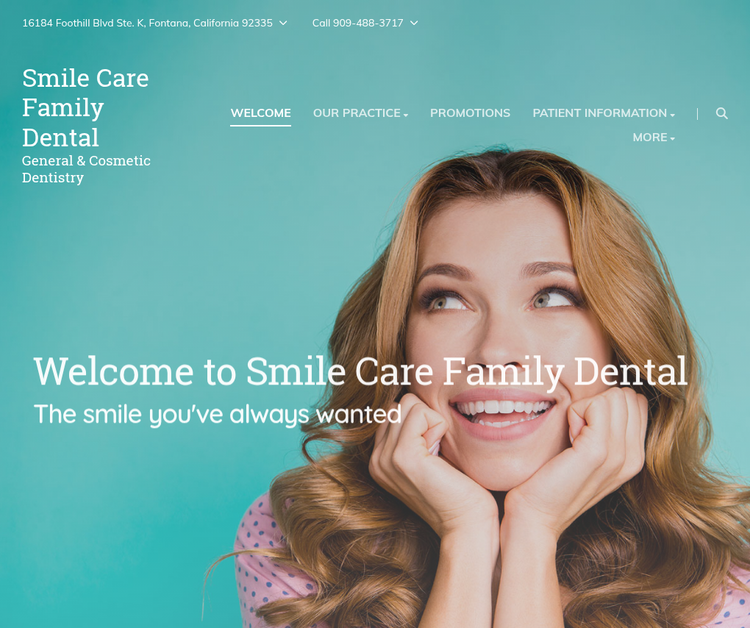The image size is (750, 628).
Task: Expand the chevron next to Call 909-488-3717
Action: 414,23
